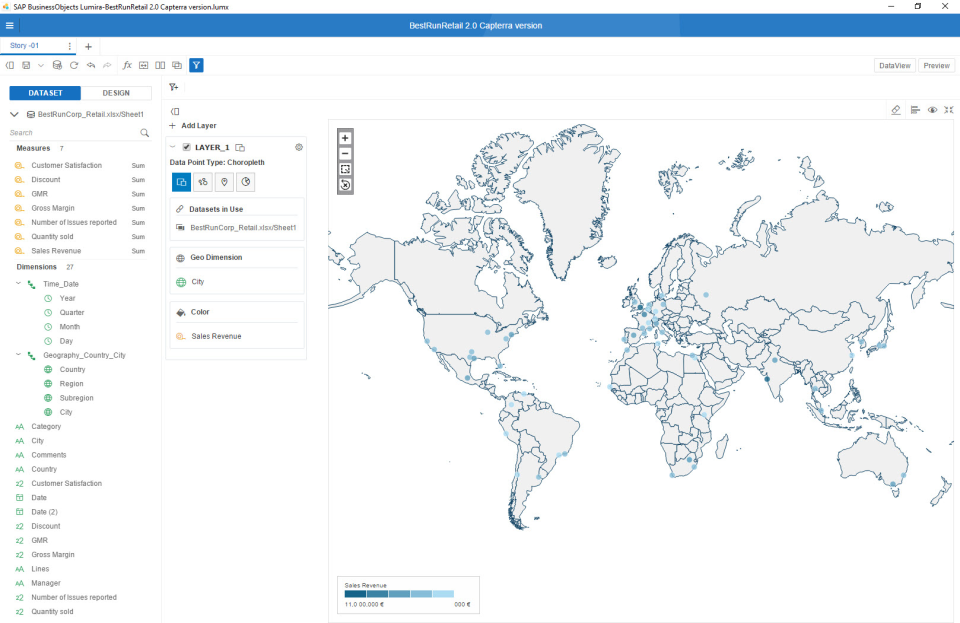Screen dimensions: 960x623
Task: Open the hamburger menu at top left
Action: [x=12, y=24]
